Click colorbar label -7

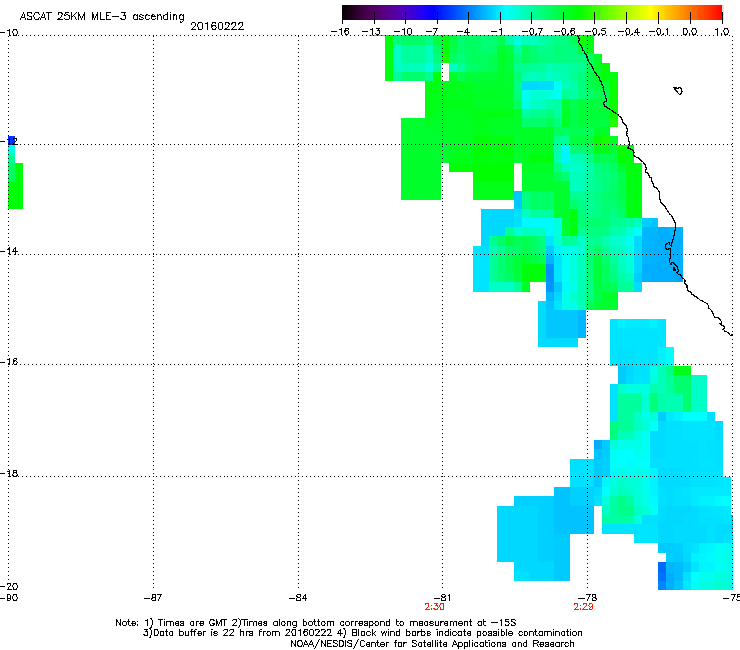432,32
